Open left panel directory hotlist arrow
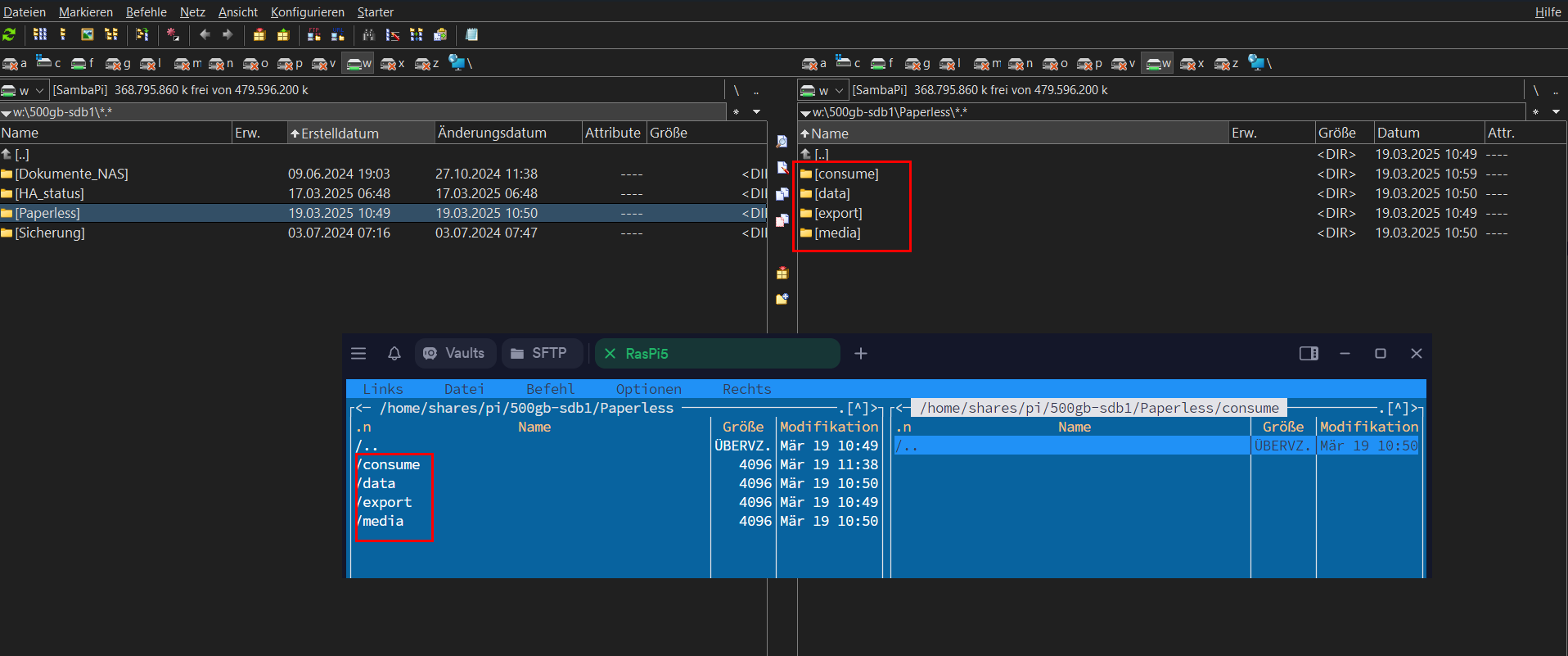Image resolution: width=1568 pixels, height=656 pixels. [757, 112]
